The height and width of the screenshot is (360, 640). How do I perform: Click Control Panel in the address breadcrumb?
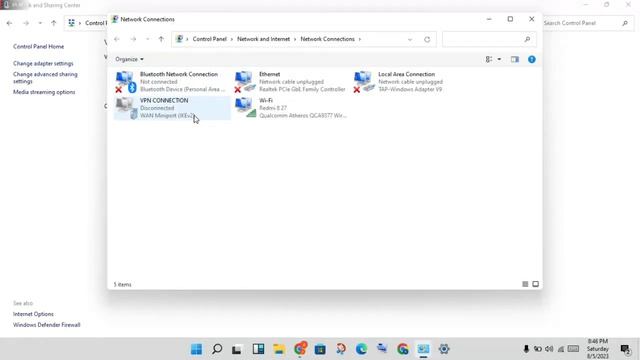pyautogui.click(x=209, y=39)
